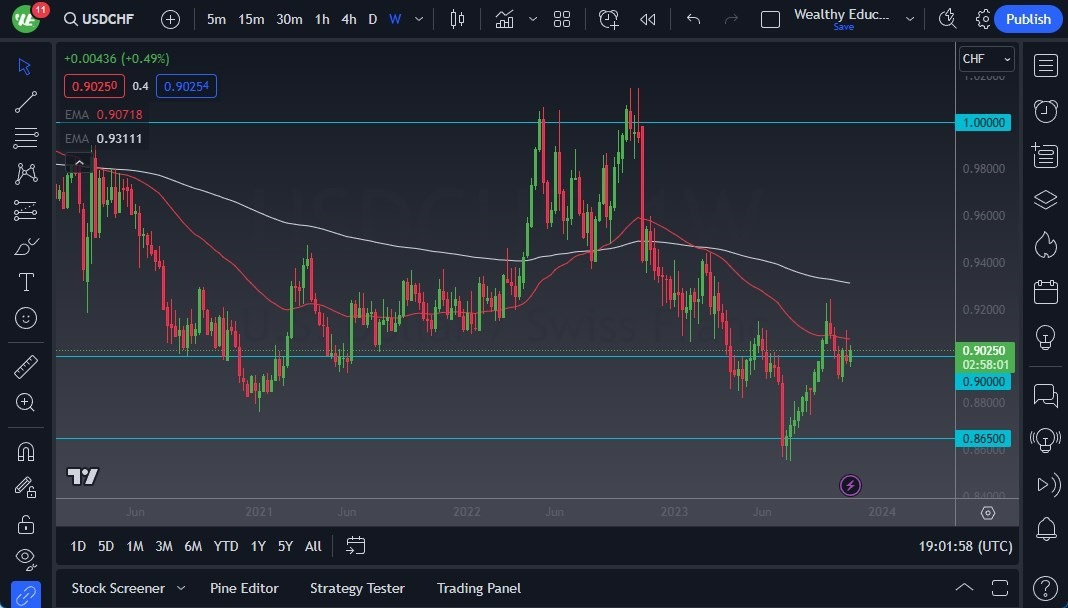Select the Measure ruler tool
Screen dimensions: 1068x608
(26, 366)
